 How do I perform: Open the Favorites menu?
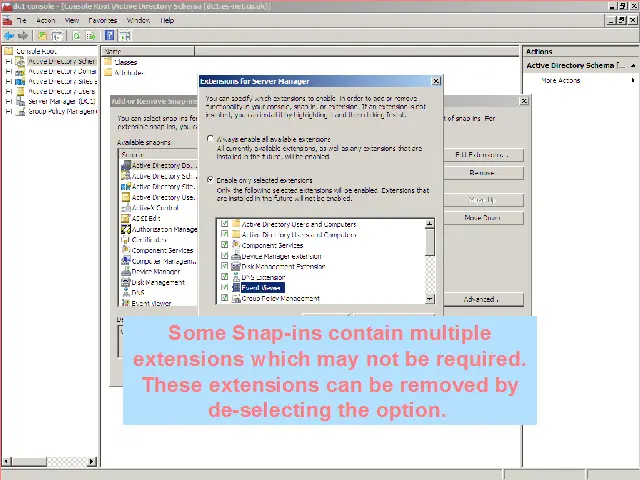tap(102, 20)
